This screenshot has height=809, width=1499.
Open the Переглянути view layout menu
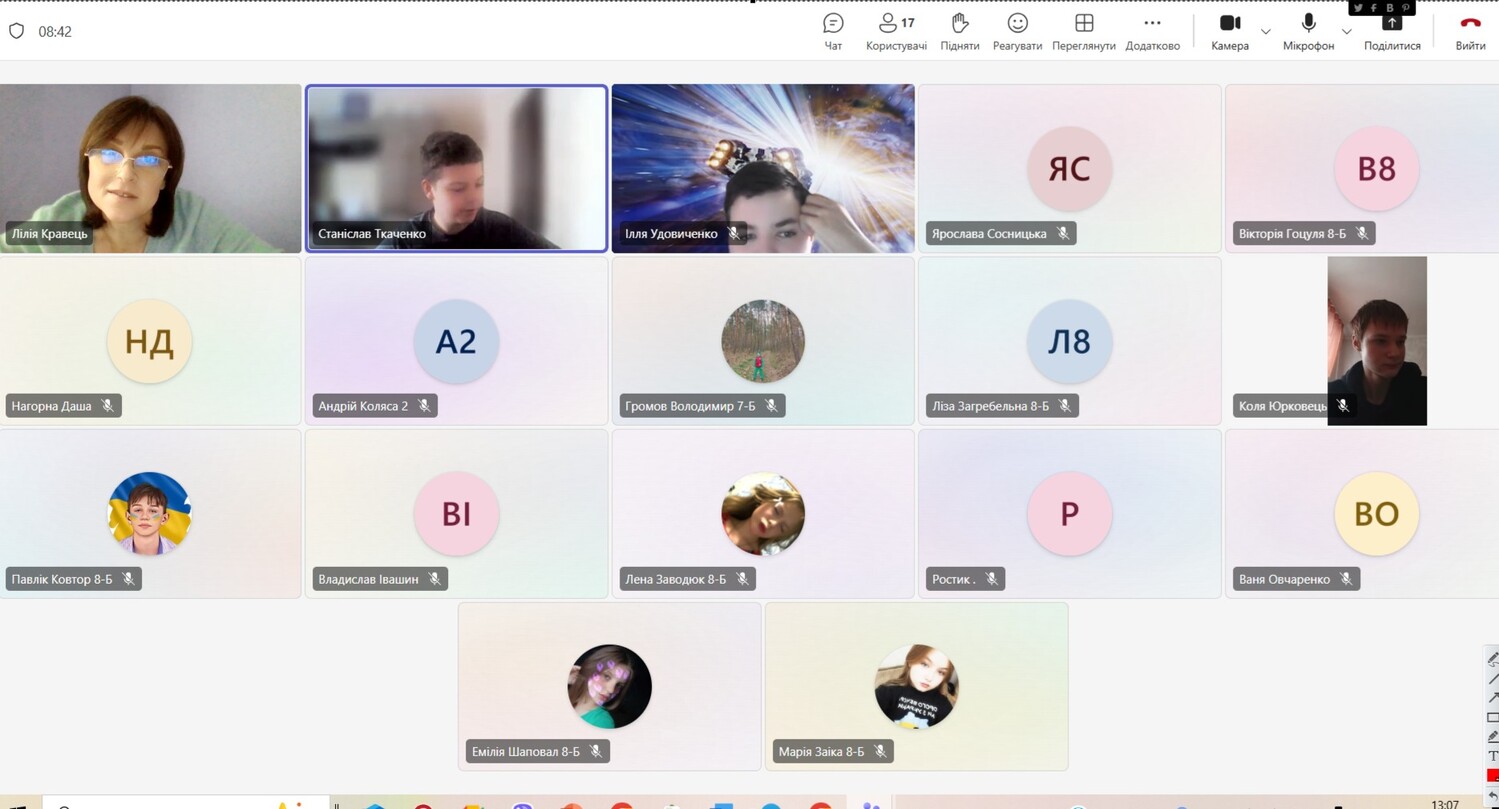pyautogui.click(x=1083, y=31)
